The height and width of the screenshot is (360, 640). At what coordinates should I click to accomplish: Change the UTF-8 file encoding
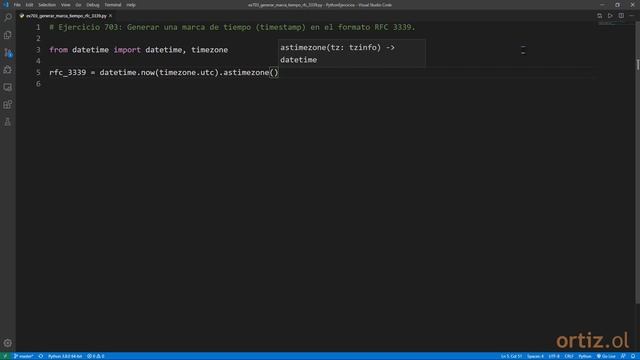click(x=554, y=356)
